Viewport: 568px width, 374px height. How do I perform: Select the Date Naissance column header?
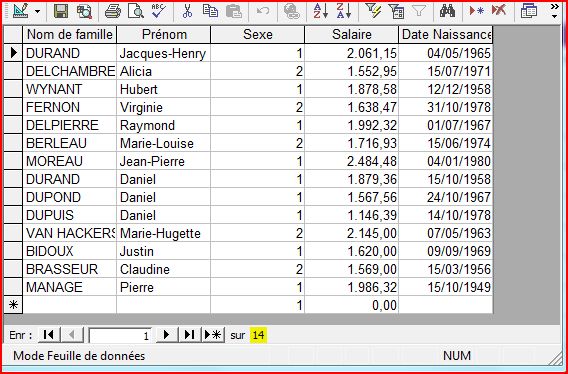[x=446, y=34]
